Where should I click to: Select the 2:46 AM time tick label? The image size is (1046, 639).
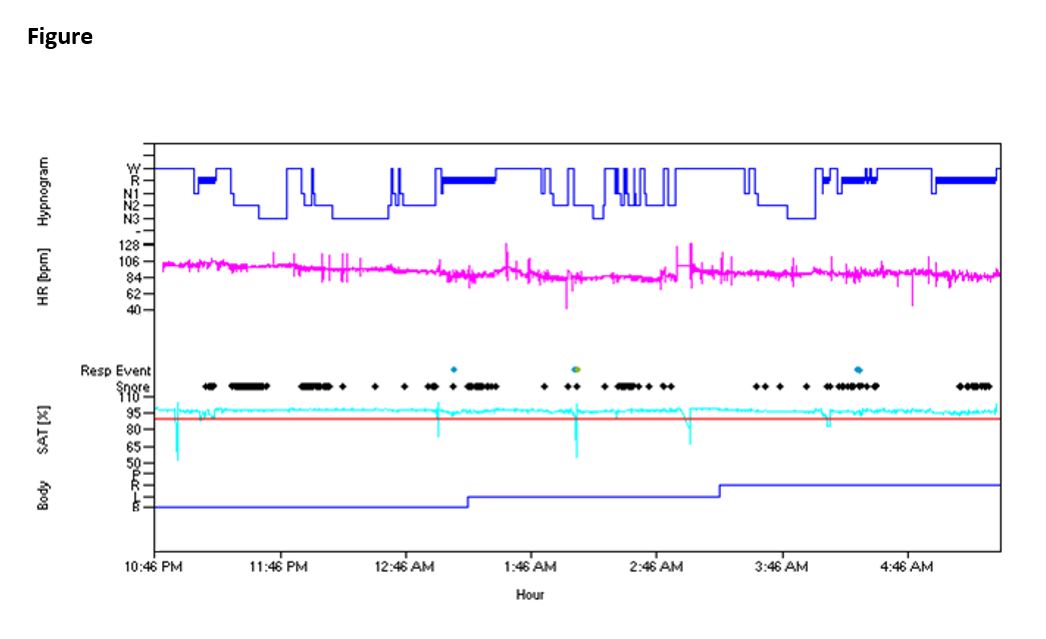click(657, 567)
